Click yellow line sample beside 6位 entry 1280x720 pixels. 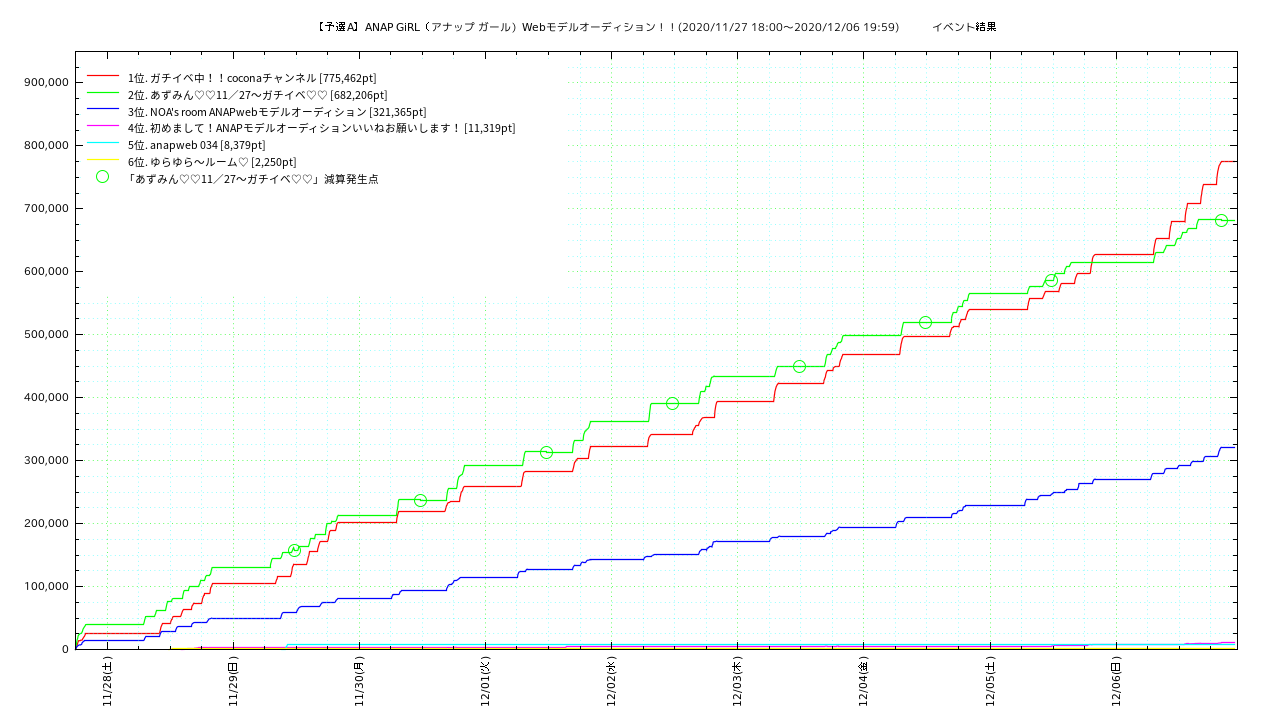(102, 160)
